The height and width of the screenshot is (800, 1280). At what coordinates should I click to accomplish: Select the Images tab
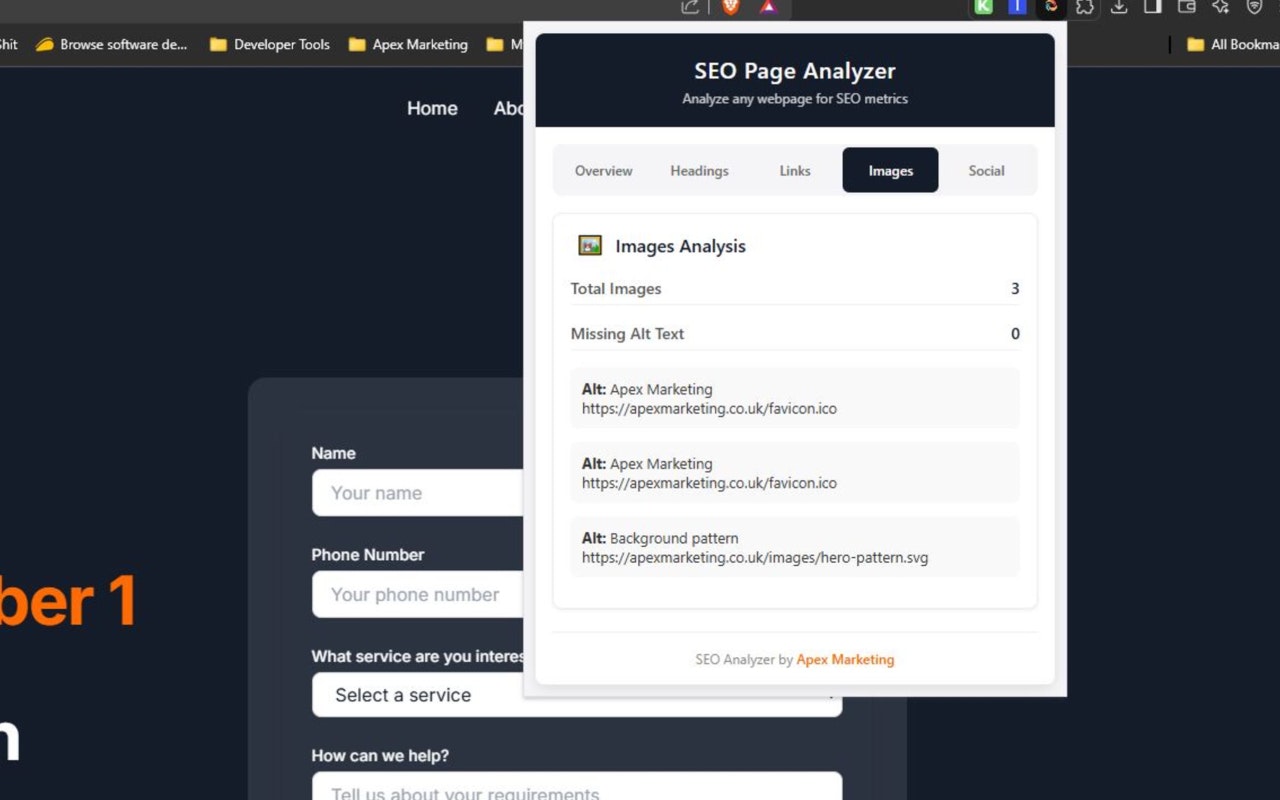891,171
